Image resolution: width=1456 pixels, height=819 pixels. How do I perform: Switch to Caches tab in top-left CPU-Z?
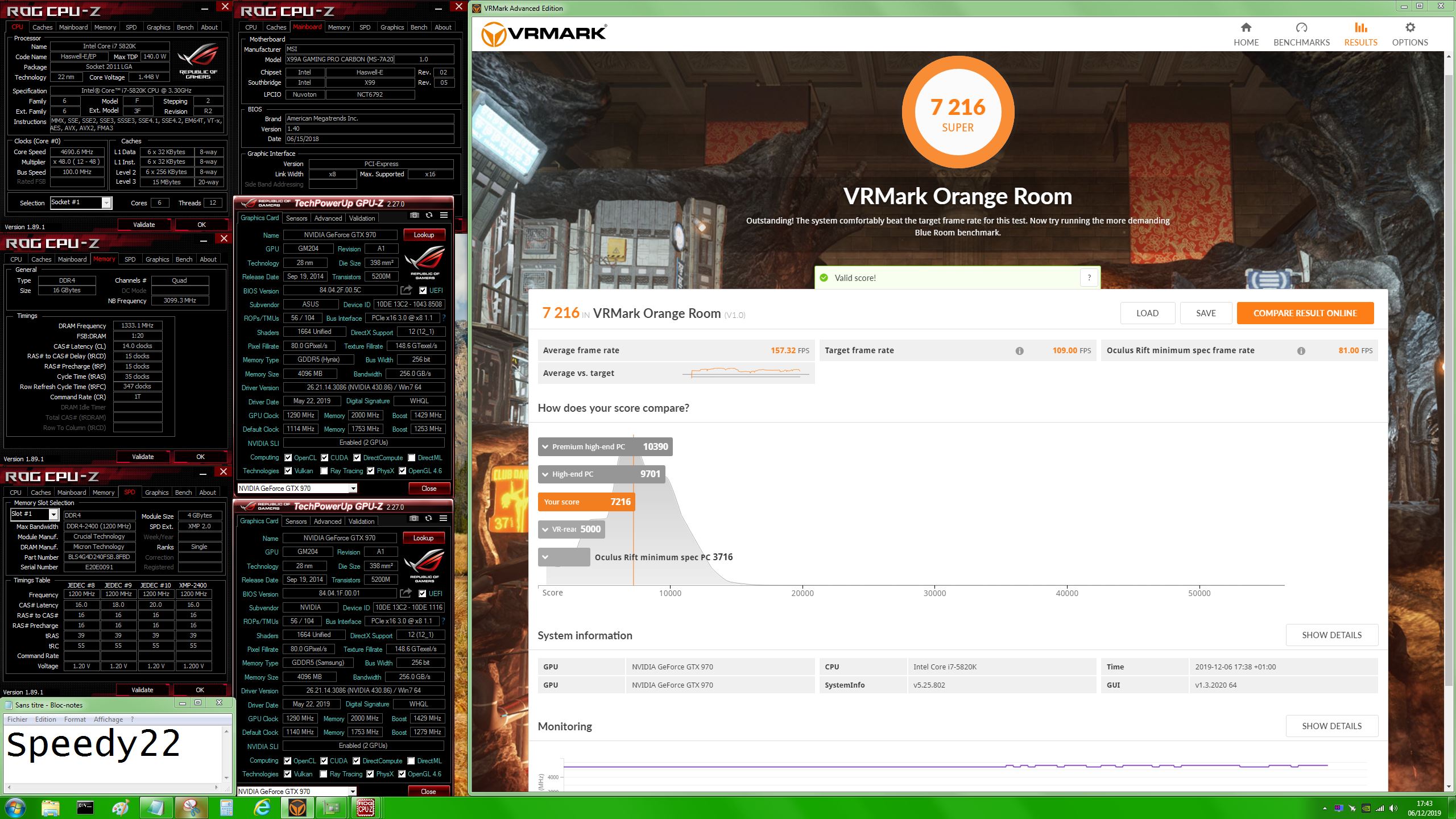coord(42,27)
